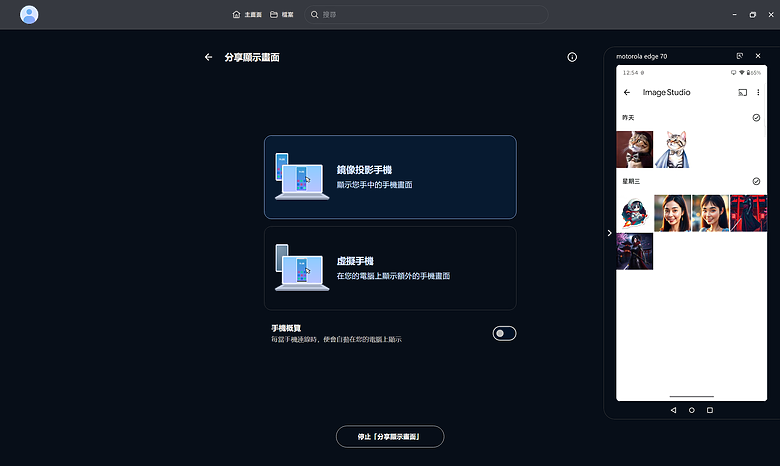The height and width of the screenshot is (466, 780).
Task: Go to the 主畫面 home tab
Action: pyautogui.click(x=247, y=14)
